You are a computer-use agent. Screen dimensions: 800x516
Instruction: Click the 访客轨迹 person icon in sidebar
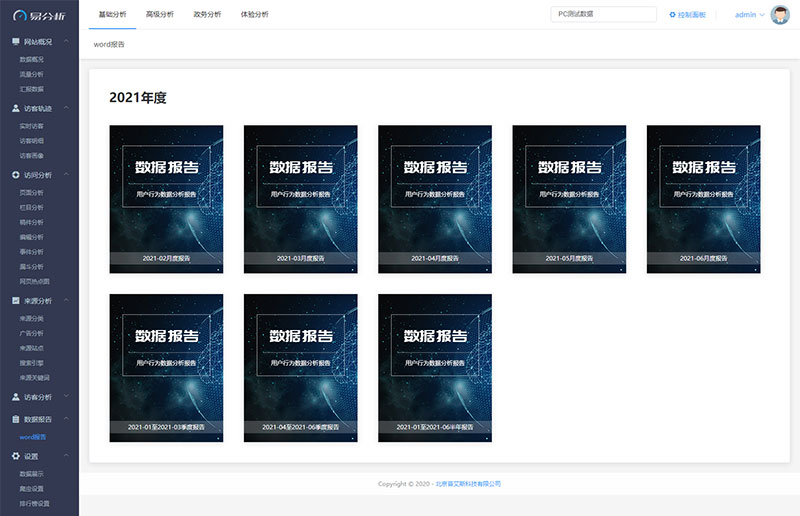click(x=15, y=108)
